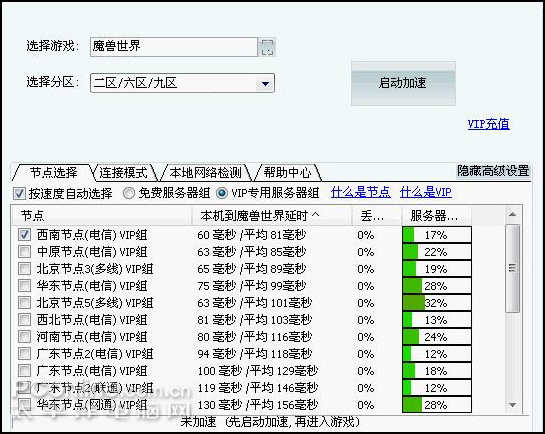Check 广东节点(电信) VIP组 checkbox
The width and height of the screenshot is (545, 434).
tap(24, 371)
